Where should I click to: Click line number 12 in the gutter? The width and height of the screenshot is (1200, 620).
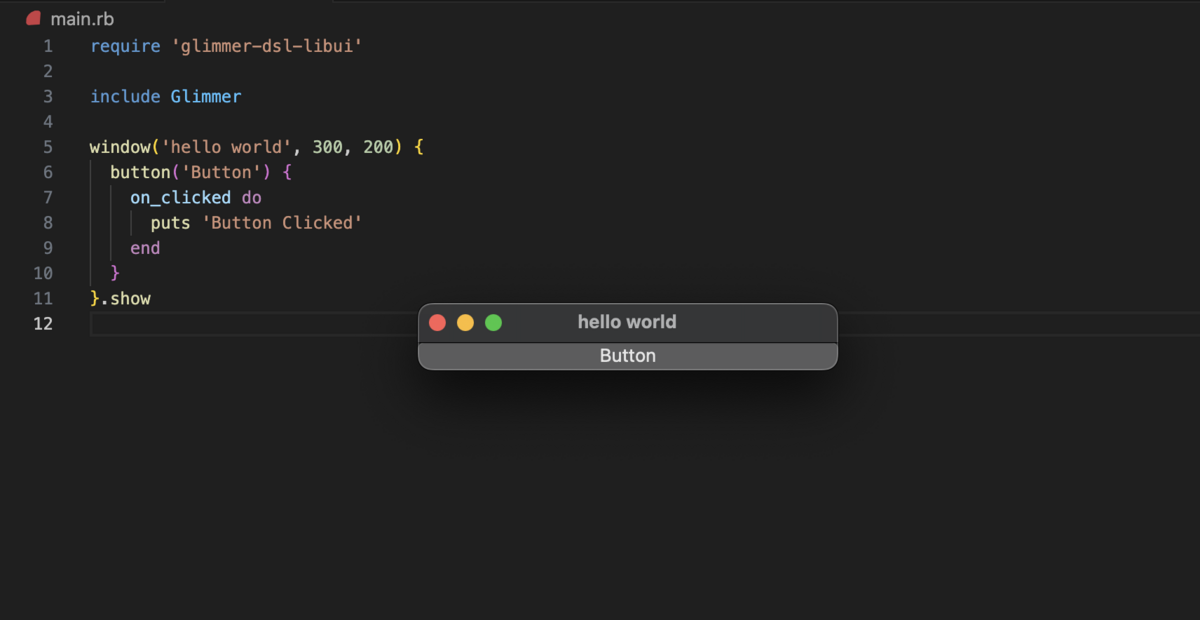(43, 323)
